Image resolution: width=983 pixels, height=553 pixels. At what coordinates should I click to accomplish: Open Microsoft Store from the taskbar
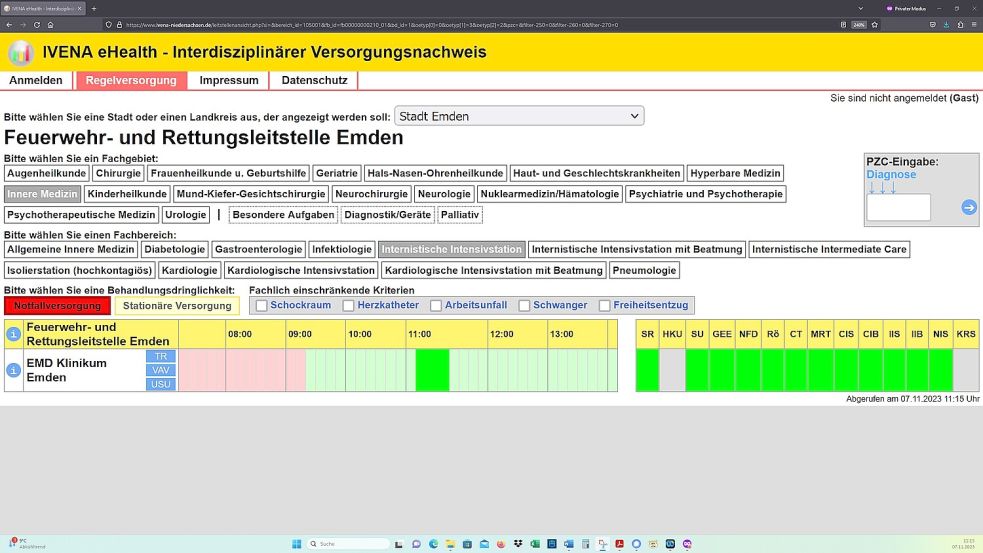467,544
